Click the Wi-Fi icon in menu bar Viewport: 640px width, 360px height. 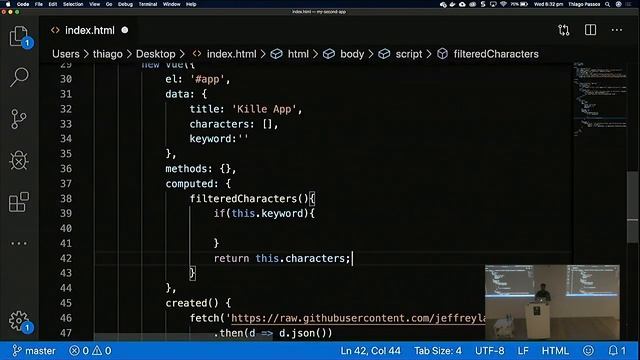click(x=503, y=4)
